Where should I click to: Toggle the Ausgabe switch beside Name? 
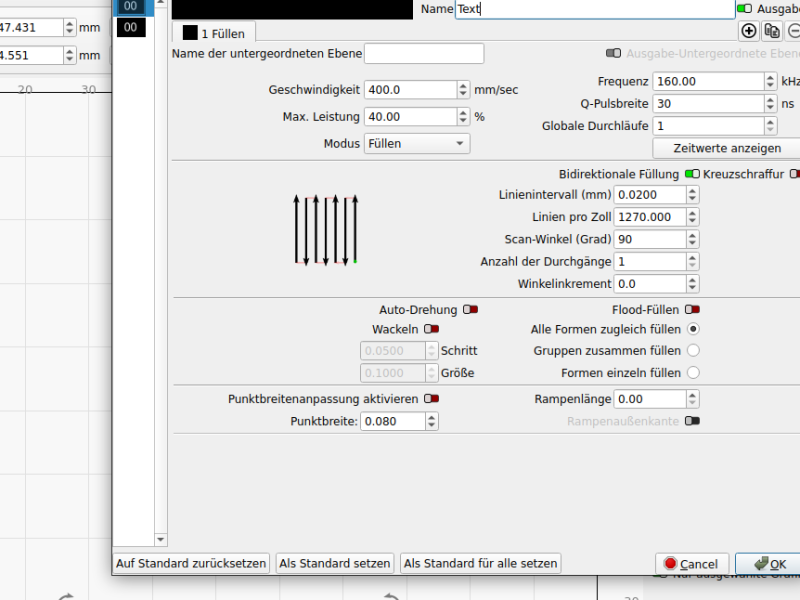(744, 9)
